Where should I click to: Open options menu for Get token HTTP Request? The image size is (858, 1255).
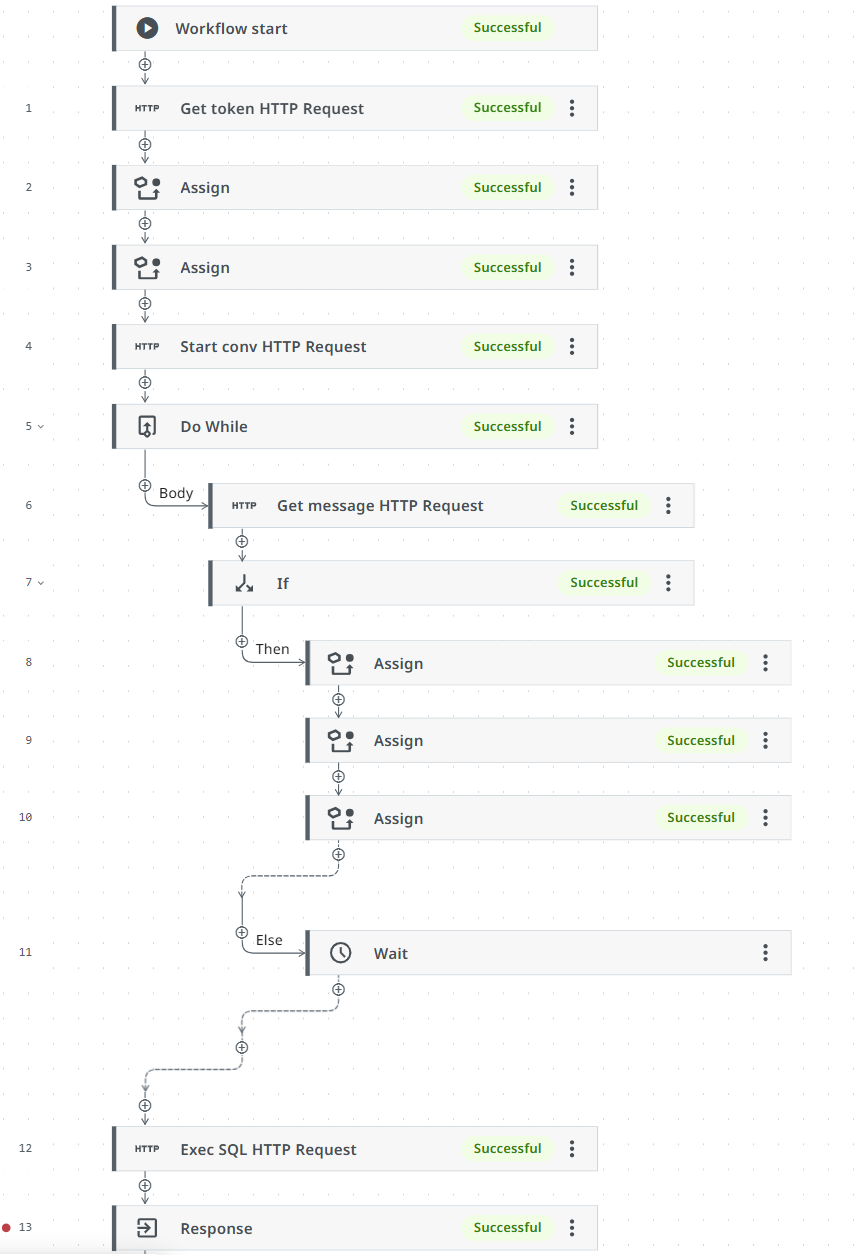572,108
